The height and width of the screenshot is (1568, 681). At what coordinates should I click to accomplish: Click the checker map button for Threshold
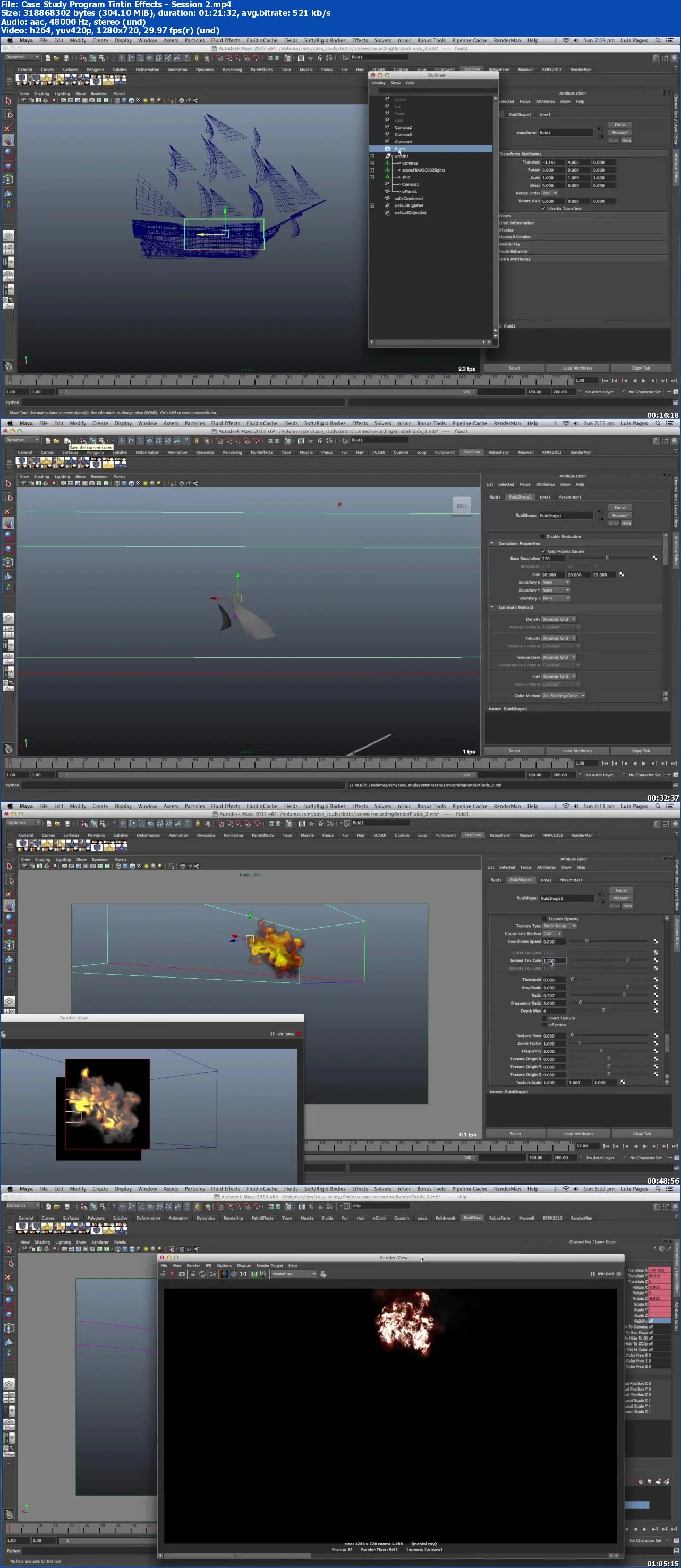pyautogui.click(x=656, y=979)
